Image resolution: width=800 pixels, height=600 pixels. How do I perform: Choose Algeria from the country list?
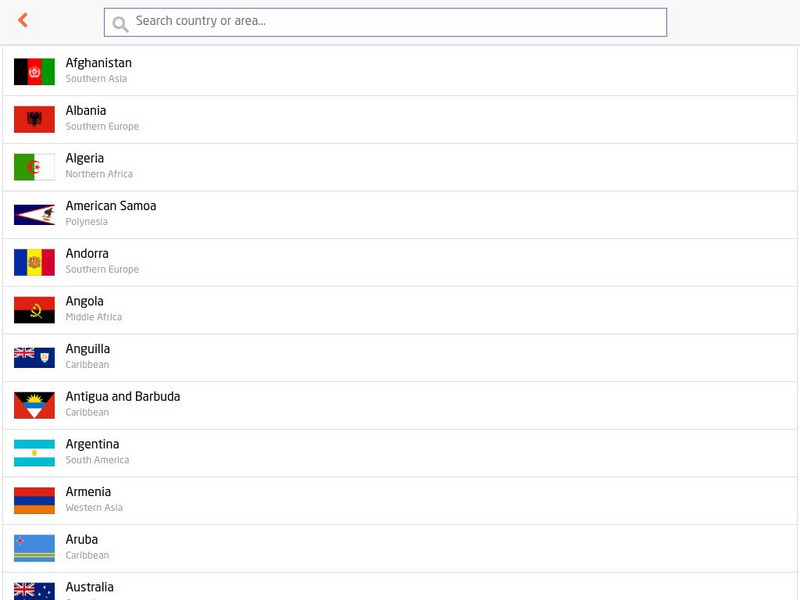(85, 158)
